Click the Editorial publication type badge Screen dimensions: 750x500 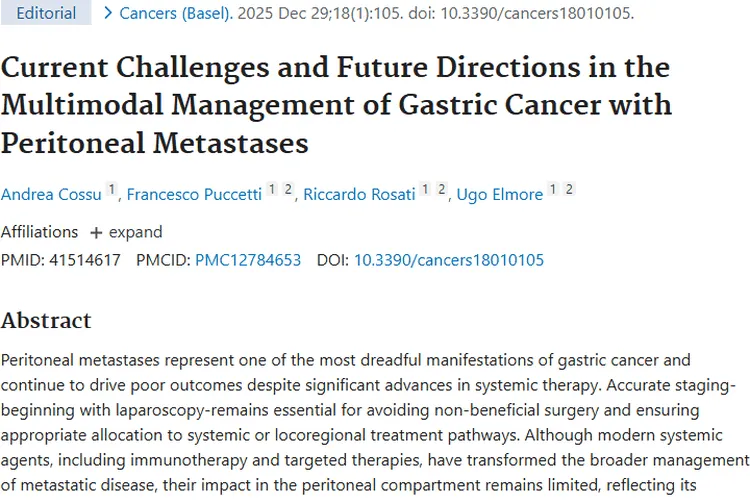pyautogui.click(x=47, y=14)
